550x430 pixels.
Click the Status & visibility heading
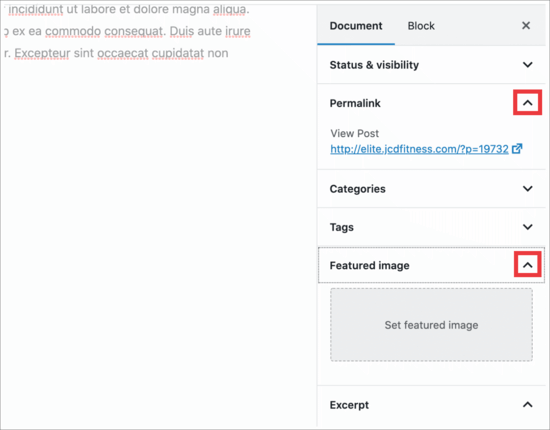(374, 65)
